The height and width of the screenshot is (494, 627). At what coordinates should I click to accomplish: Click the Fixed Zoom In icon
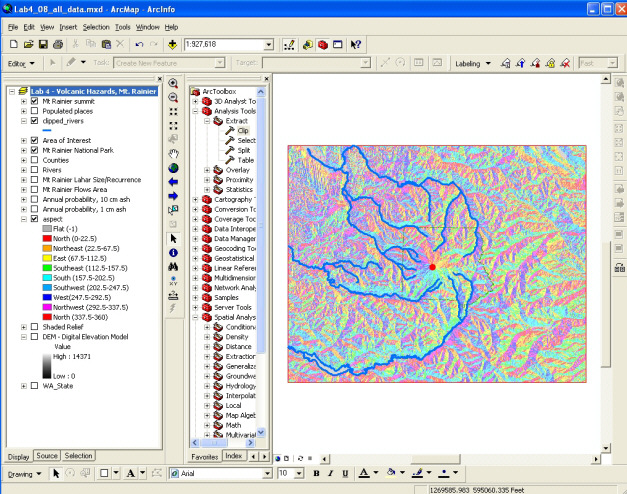(x=173, y=112)
